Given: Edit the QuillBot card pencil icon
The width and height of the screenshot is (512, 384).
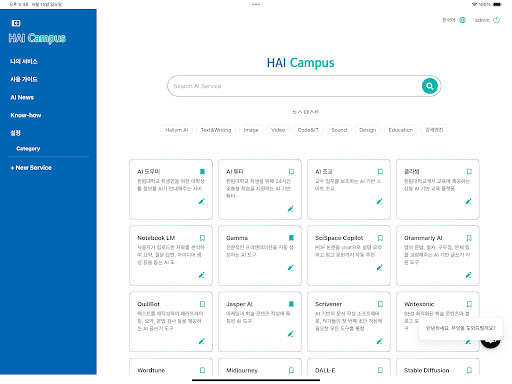Looking at the screenshot, I should [202, 341].
